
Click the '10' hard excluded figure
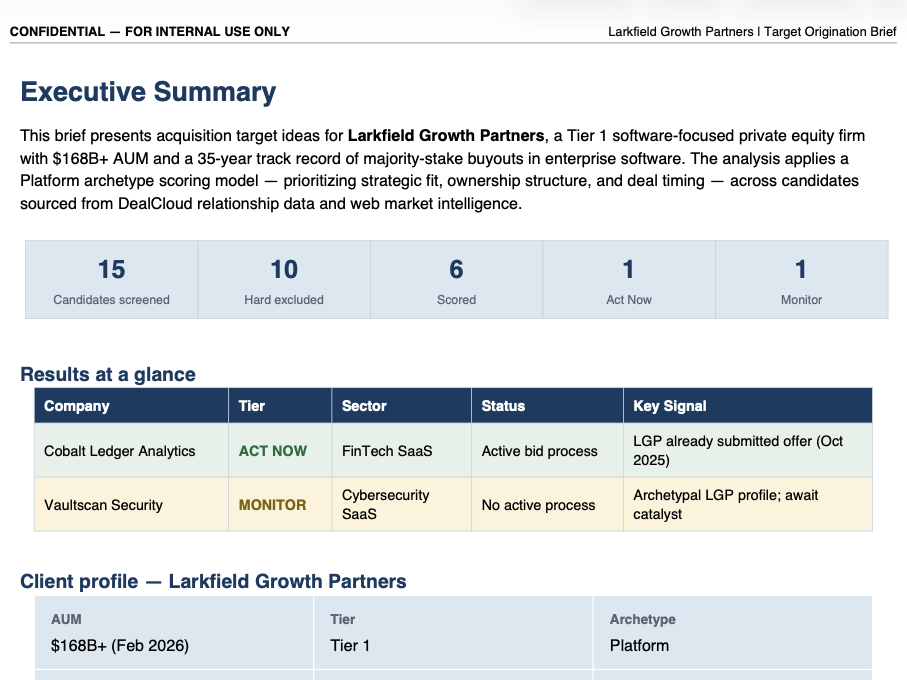pyautogui.click(x=284, y=269)
